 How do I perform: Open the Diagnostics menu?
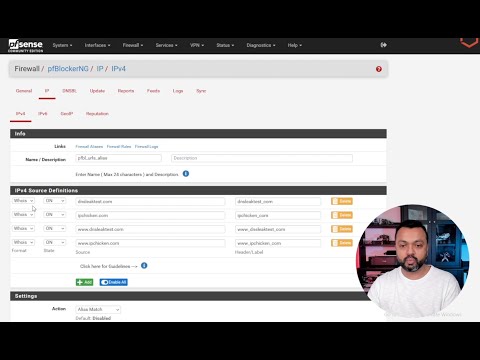click(x=261, y=45)
